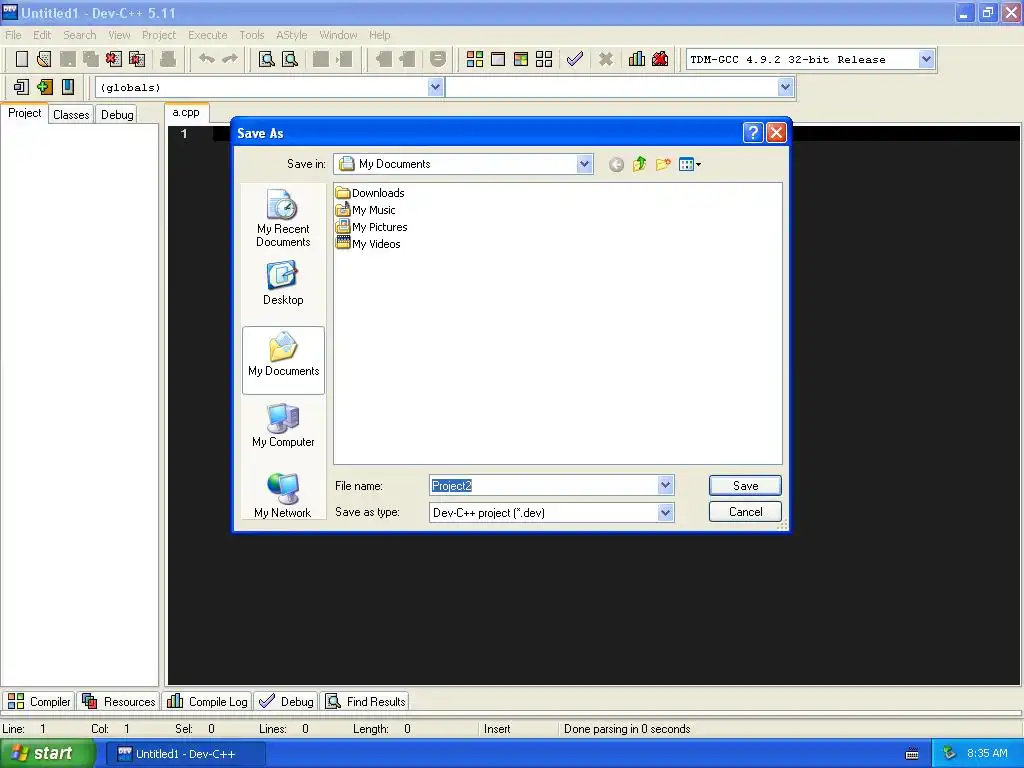Create a new folder in Save As dialog
The image size is (1024, 768).
point(663,165)
